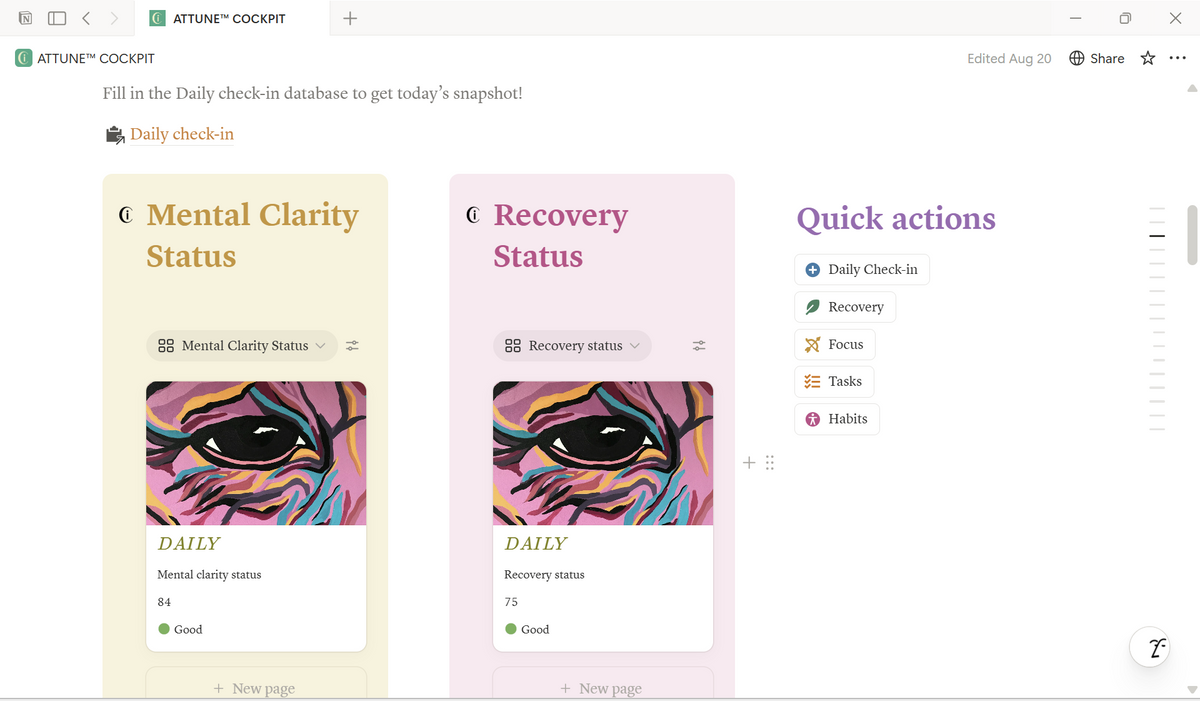
Task: Click the star to favorite page
Action: coord(1148,58)
